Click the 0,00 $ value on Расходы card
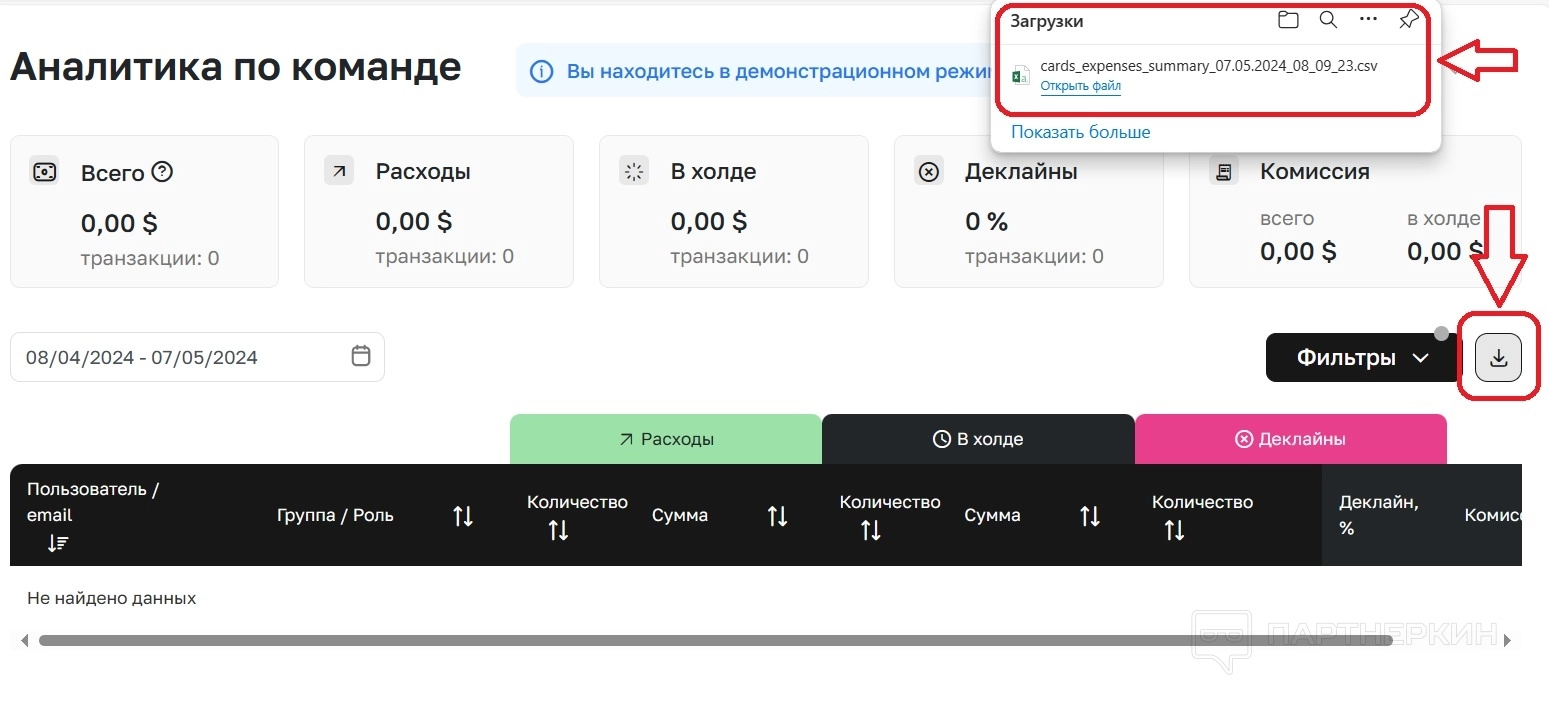1549x727 pixels. [414, 221]
